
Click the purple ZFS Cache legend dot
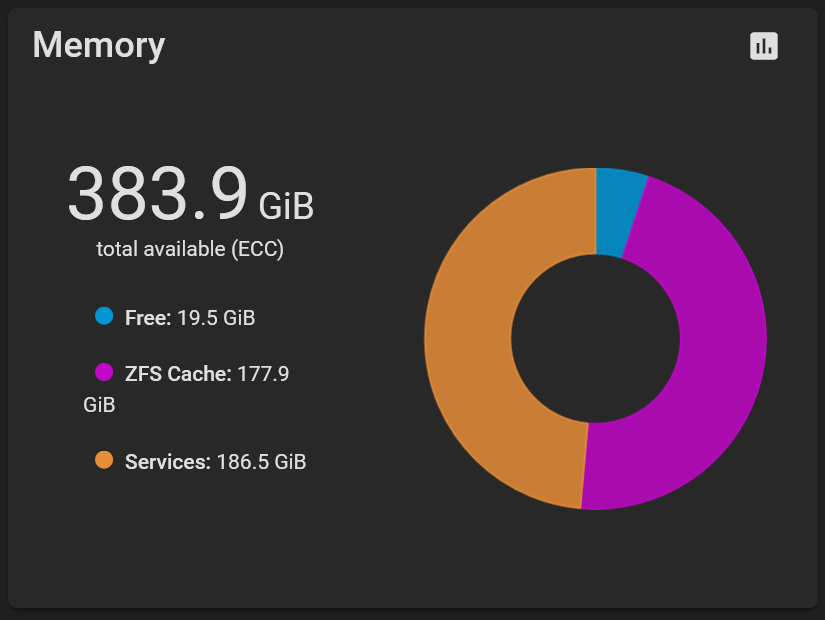click(x=104, y=372)
